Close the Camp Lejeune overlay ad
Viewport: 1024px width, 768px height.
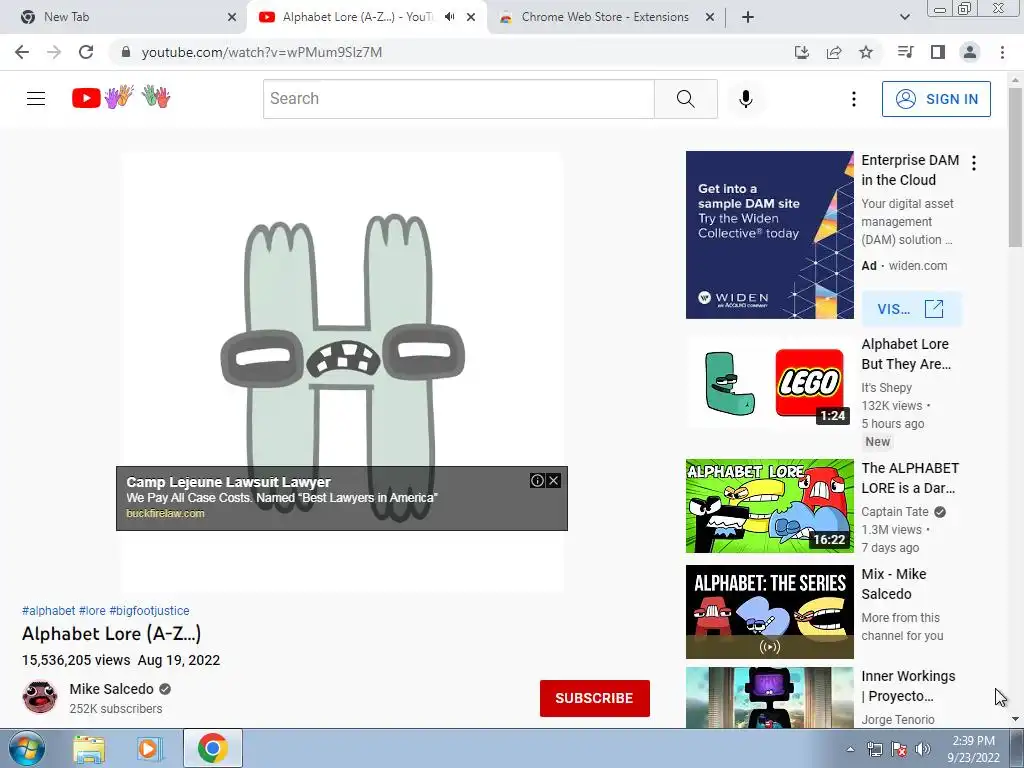[x=554, y=481]
